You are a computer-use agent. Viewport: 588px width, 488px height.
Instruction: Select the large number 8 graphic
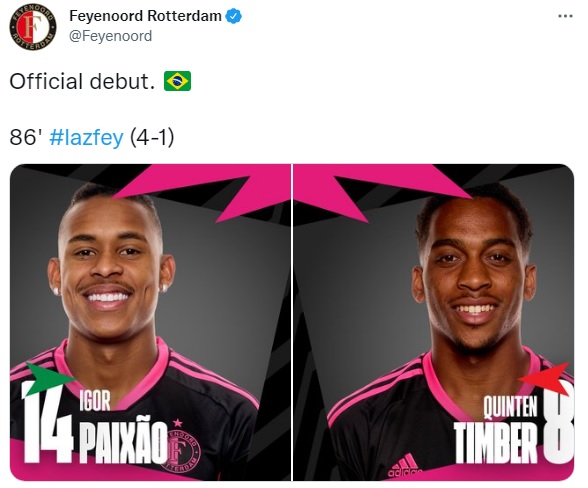pyautogui.click(x=558, y=424)
